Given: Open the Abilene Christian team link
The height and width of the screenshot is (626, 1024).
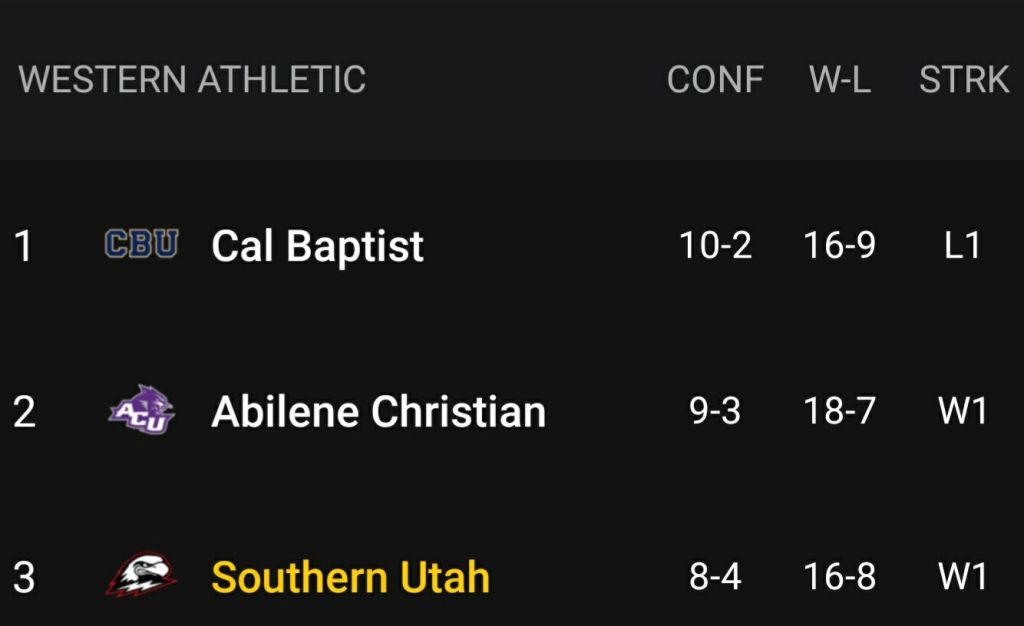Looking at the screenshot, I should pyautogui.click(x=378, y=412).
